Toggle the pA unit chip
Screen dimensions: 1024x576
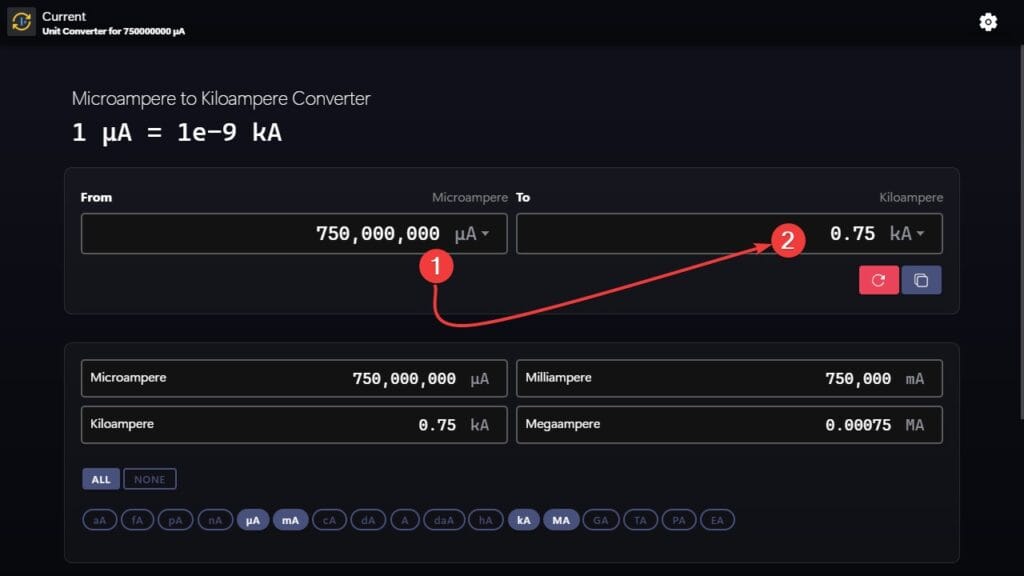(x=175, y=520)
